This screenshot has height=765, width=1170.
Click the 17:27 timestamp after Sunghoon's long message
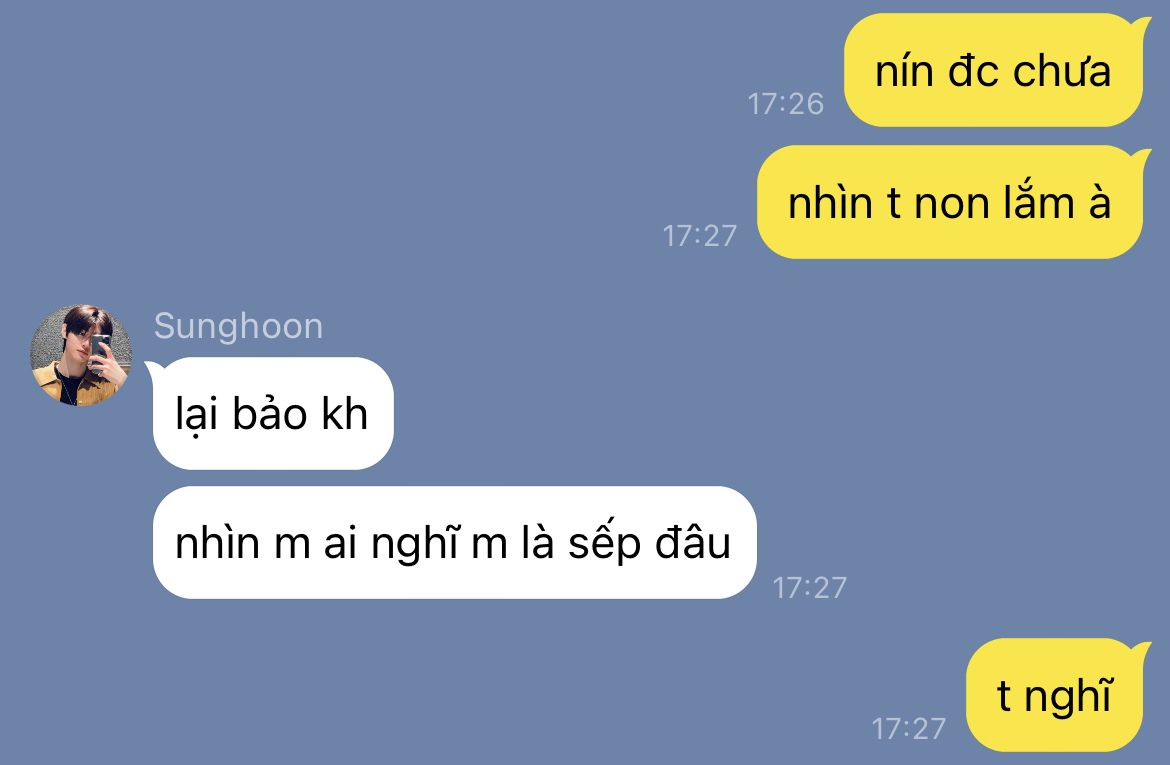tap(810, 588)
